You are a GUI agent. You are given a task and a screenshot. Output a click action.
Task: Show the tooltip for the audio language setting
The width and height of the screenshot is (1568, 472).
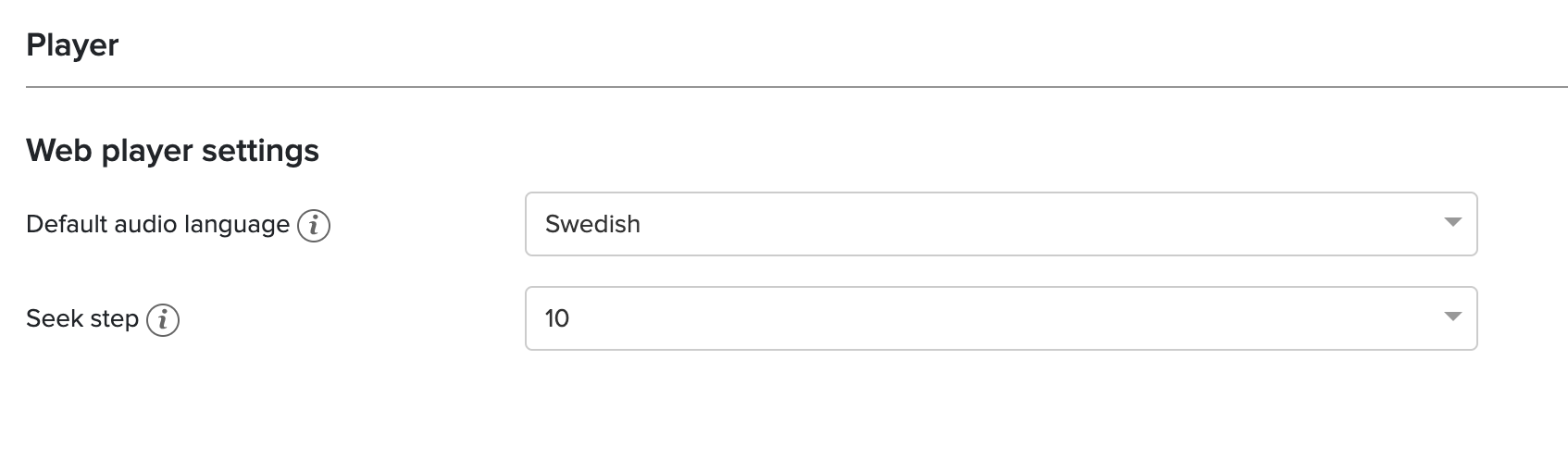click(x=314, y=225)
